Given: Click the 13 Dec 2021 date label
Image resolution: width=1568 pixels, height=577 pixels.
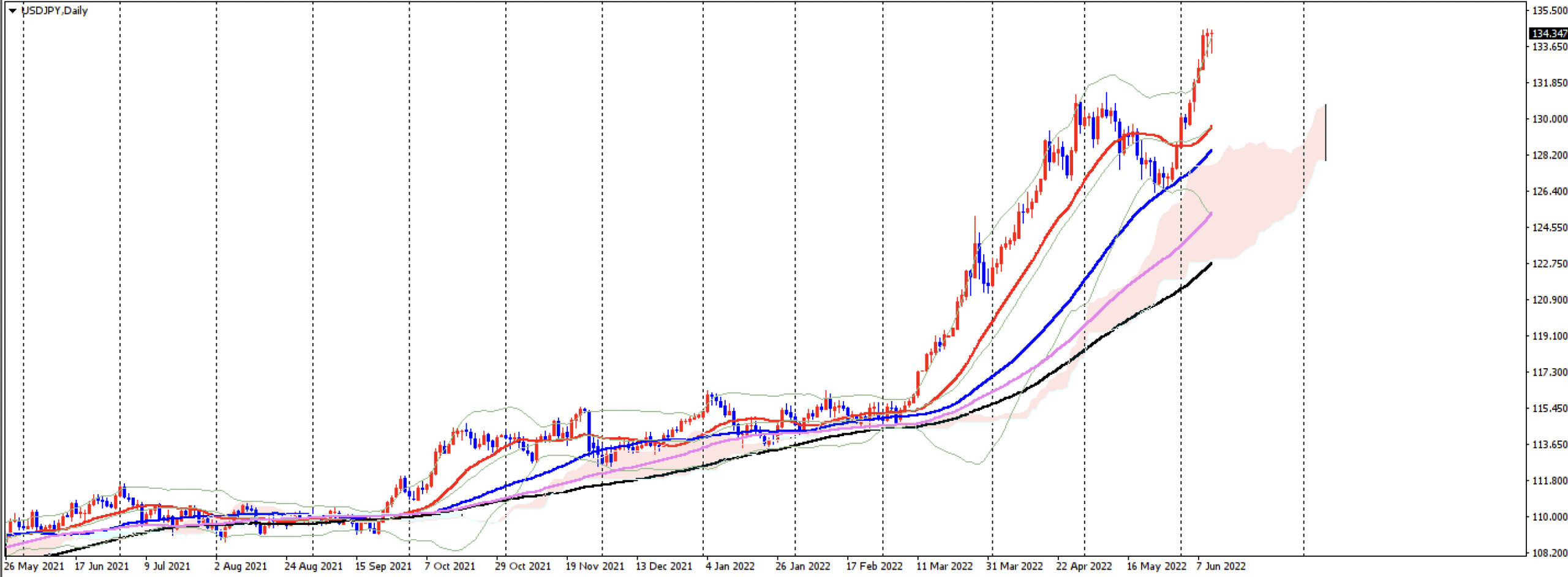Looking at the screenshot, I should click(664, 566).
